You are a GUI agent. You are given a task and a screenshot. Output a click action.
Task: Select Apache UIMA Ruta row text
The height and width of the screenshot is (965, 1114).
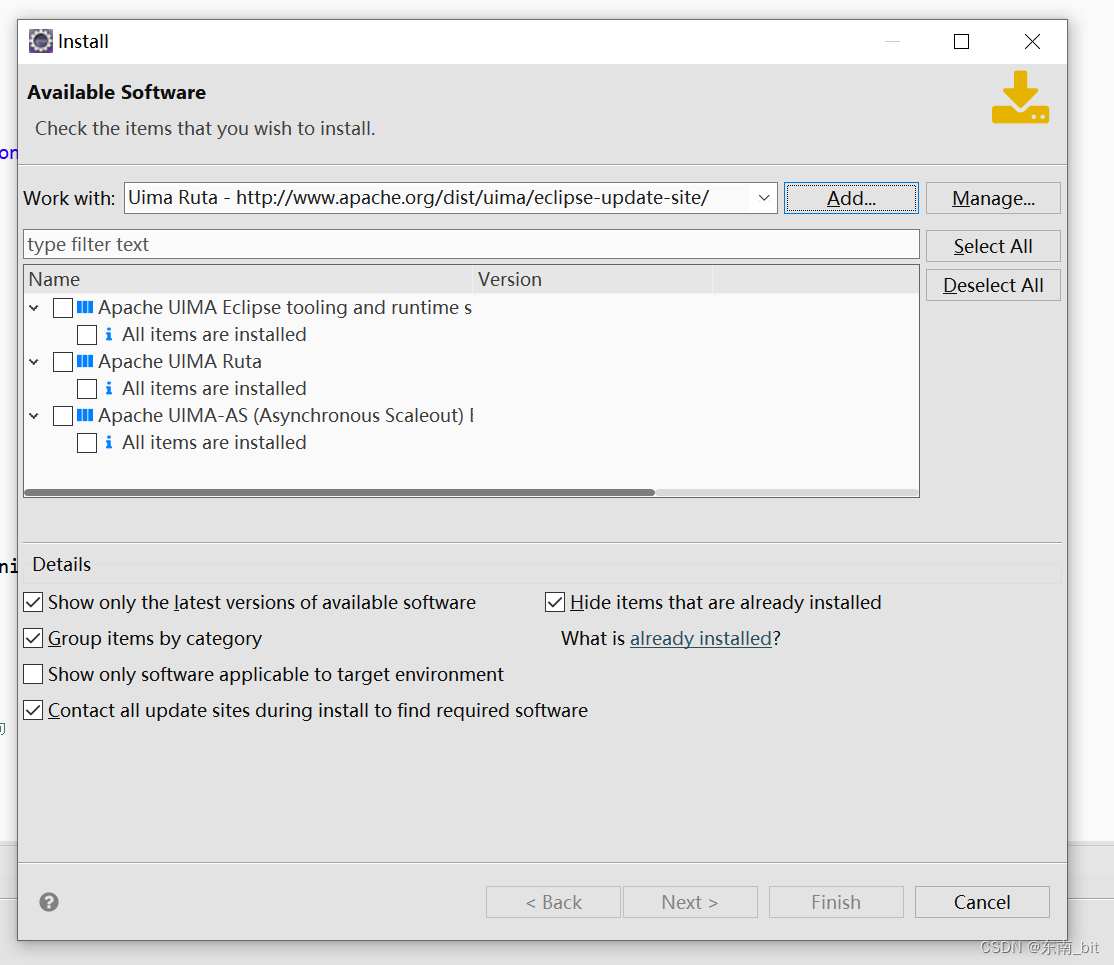180,361
